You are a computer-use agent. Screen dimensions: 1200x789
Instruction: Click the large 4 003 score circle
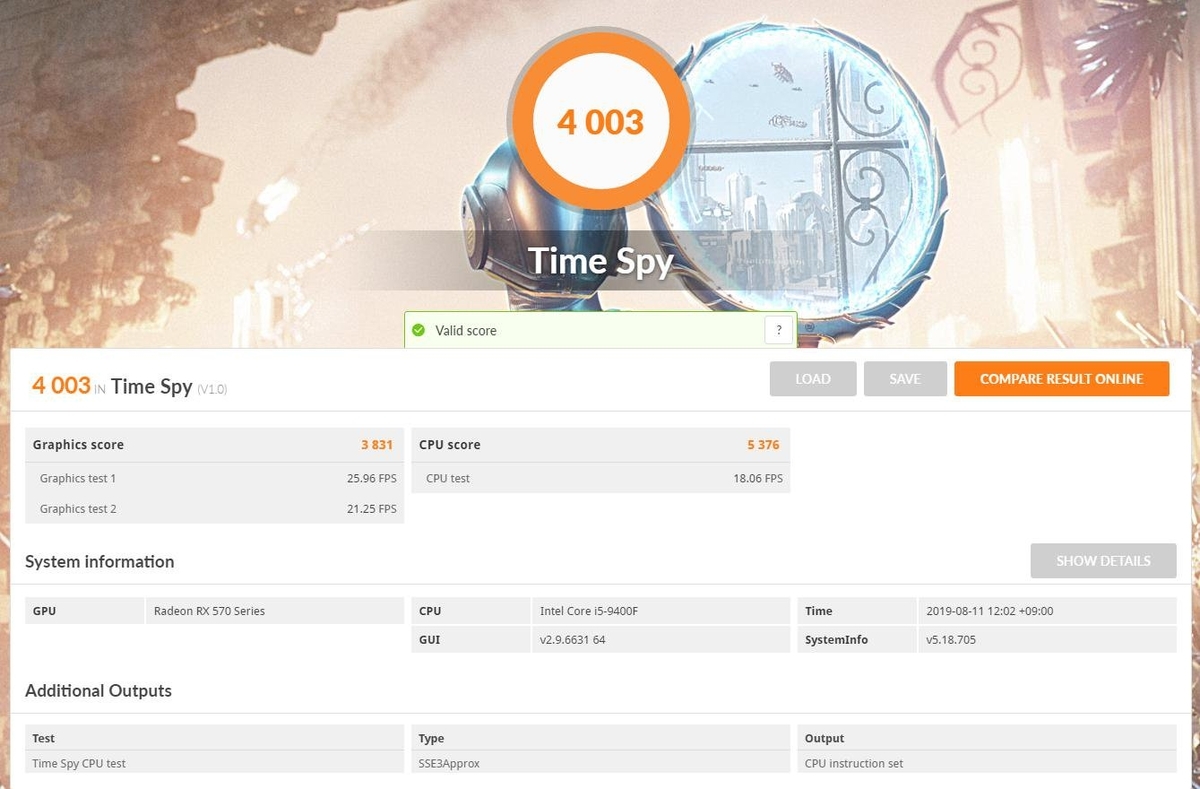(600, 122)
